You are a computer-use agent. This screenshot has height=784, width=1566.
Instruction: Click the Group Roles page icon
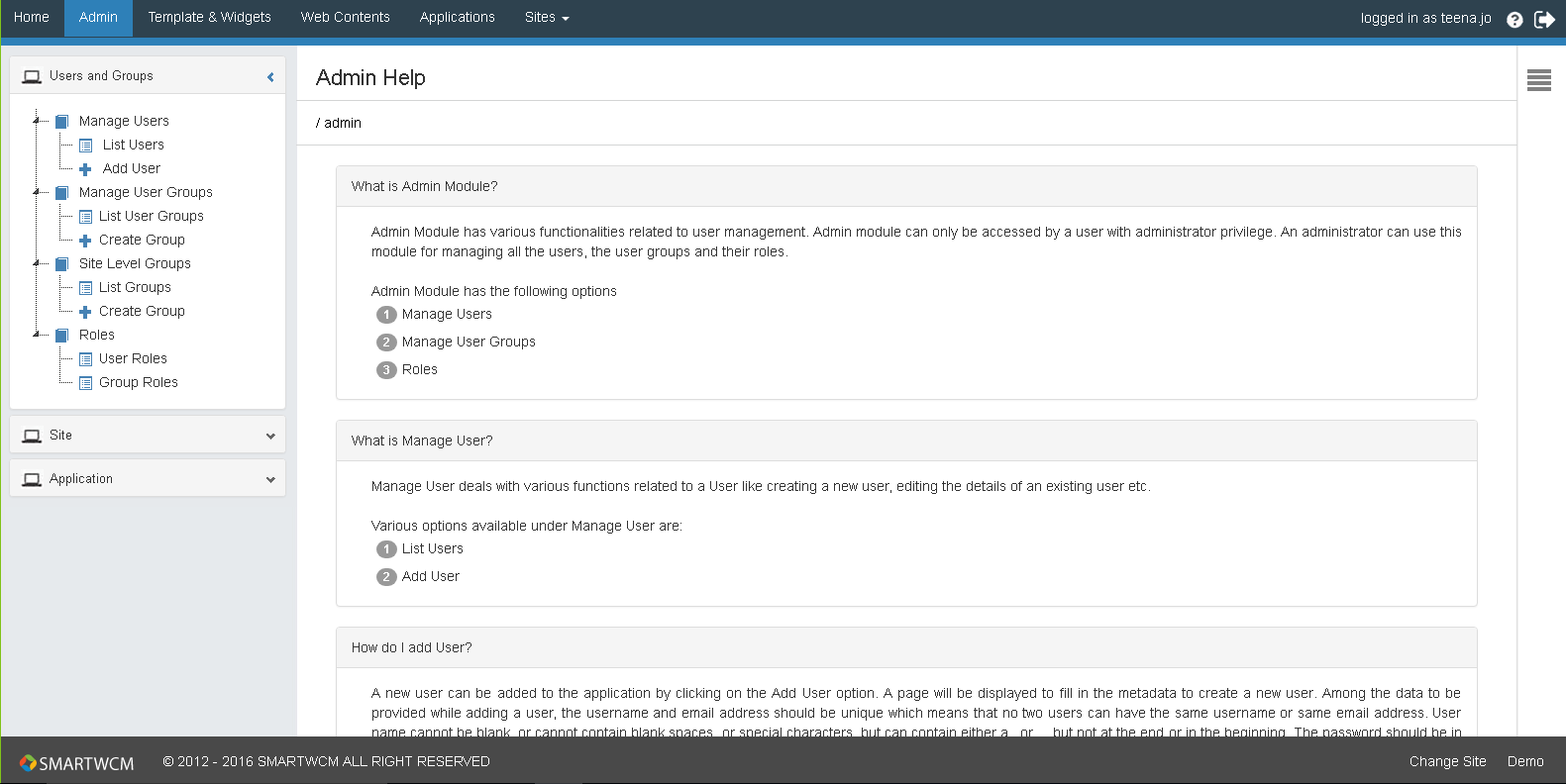tap(85, 383)
